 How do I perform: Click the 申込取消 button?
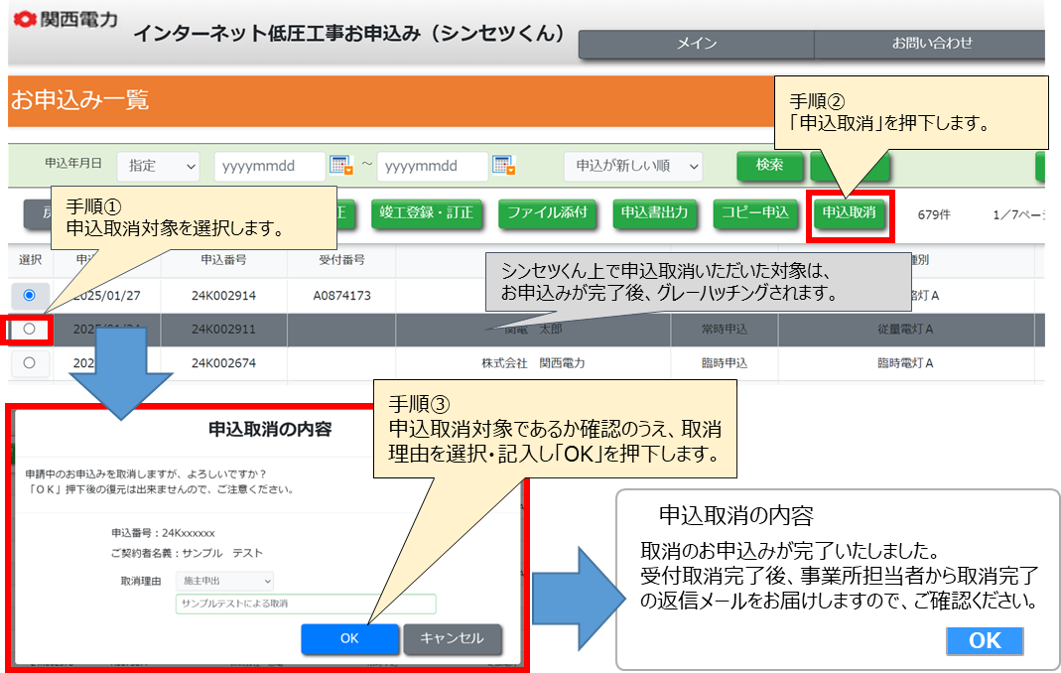849,213
